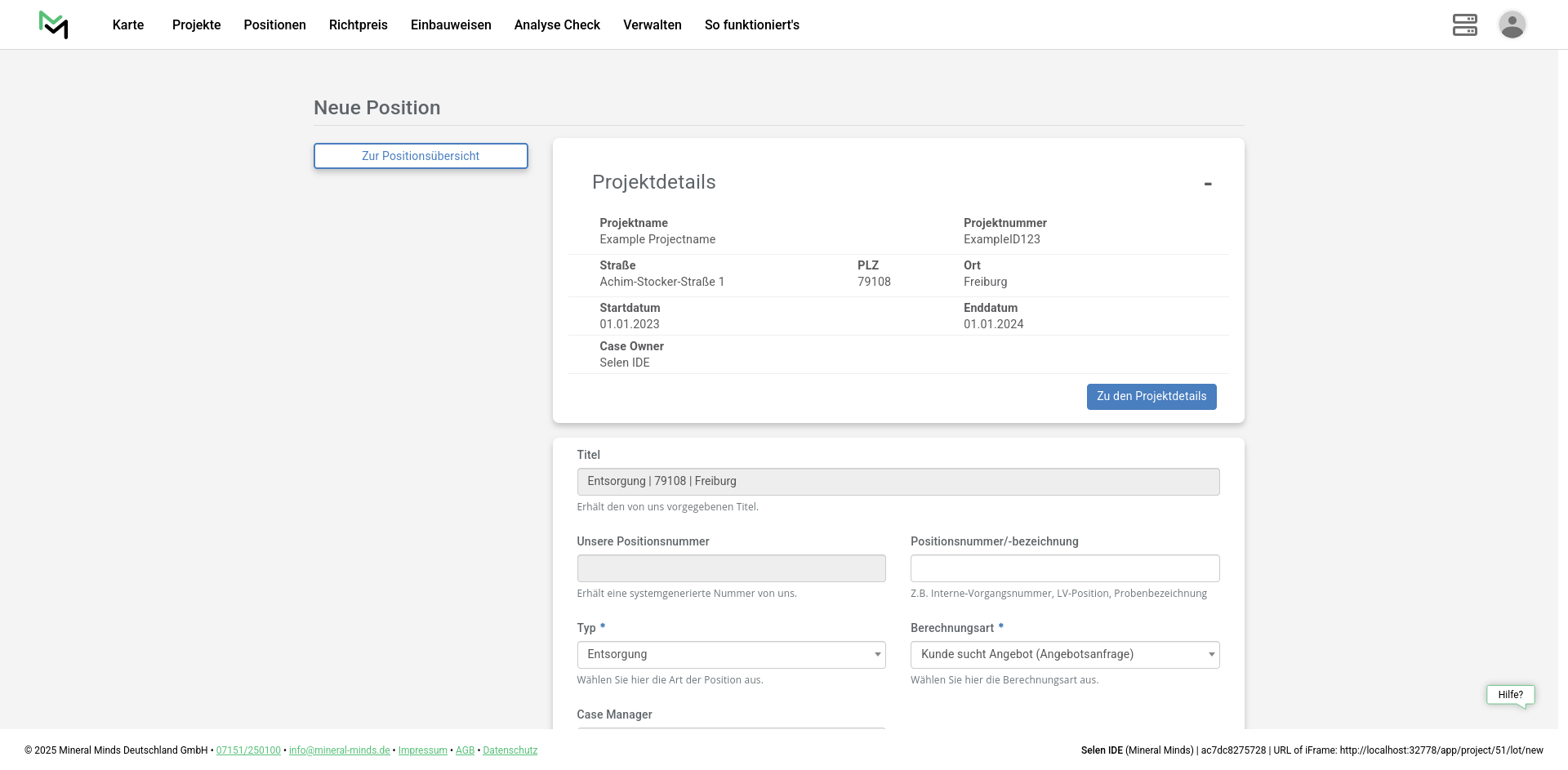The height and width of the screenshot is (770, 1568).
Task: Collapse the Projektdetails panel
Action: pyautogui.click(x=1207, y=184)
